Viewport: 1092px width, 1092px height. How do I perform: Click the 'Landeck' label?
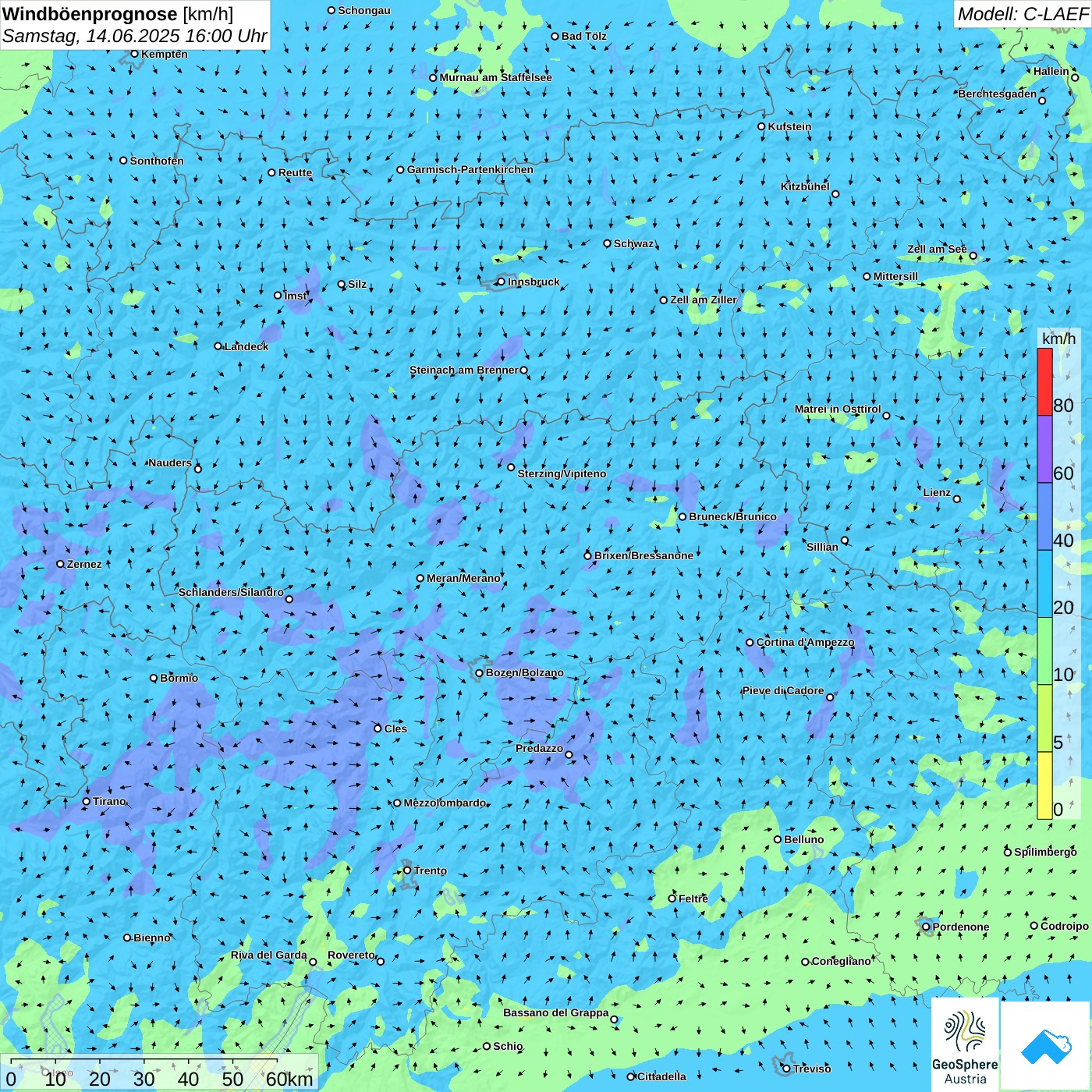pyautogui.click(x=246, y=346)
